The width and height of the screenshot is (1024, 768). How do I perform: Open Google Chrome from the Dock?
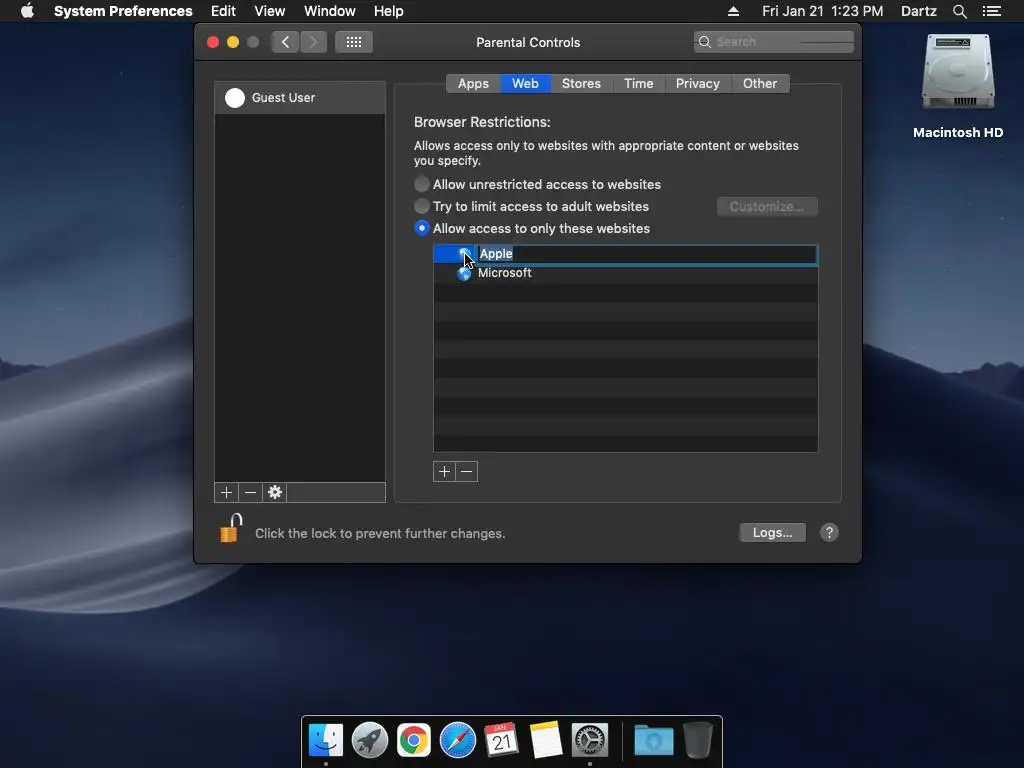414,740
